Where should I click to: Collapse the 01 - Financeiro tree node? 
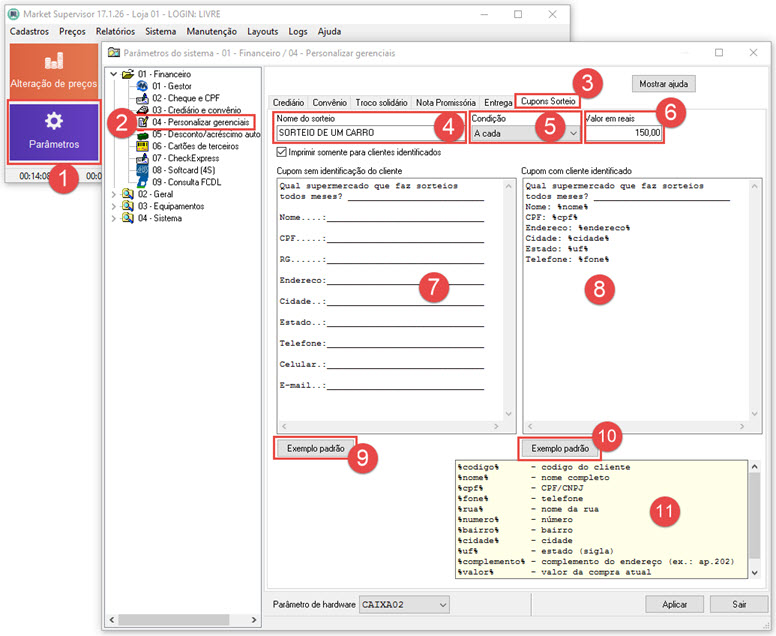[x=114, y=74]
